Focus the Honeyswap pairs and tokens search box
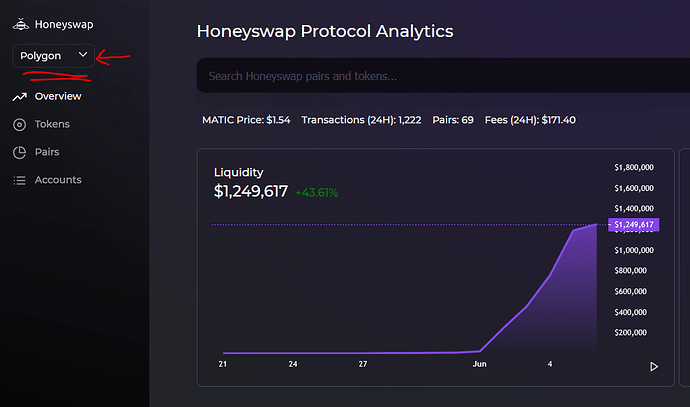690x407 pixels. (x=430, y=76)
